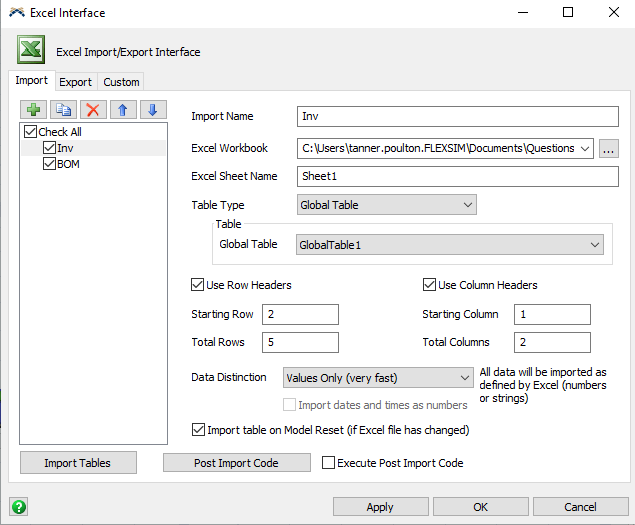The width and height of the screenshot is (635, 525).
Task: Disable Use Row Headers option
Action: [197, 285]
